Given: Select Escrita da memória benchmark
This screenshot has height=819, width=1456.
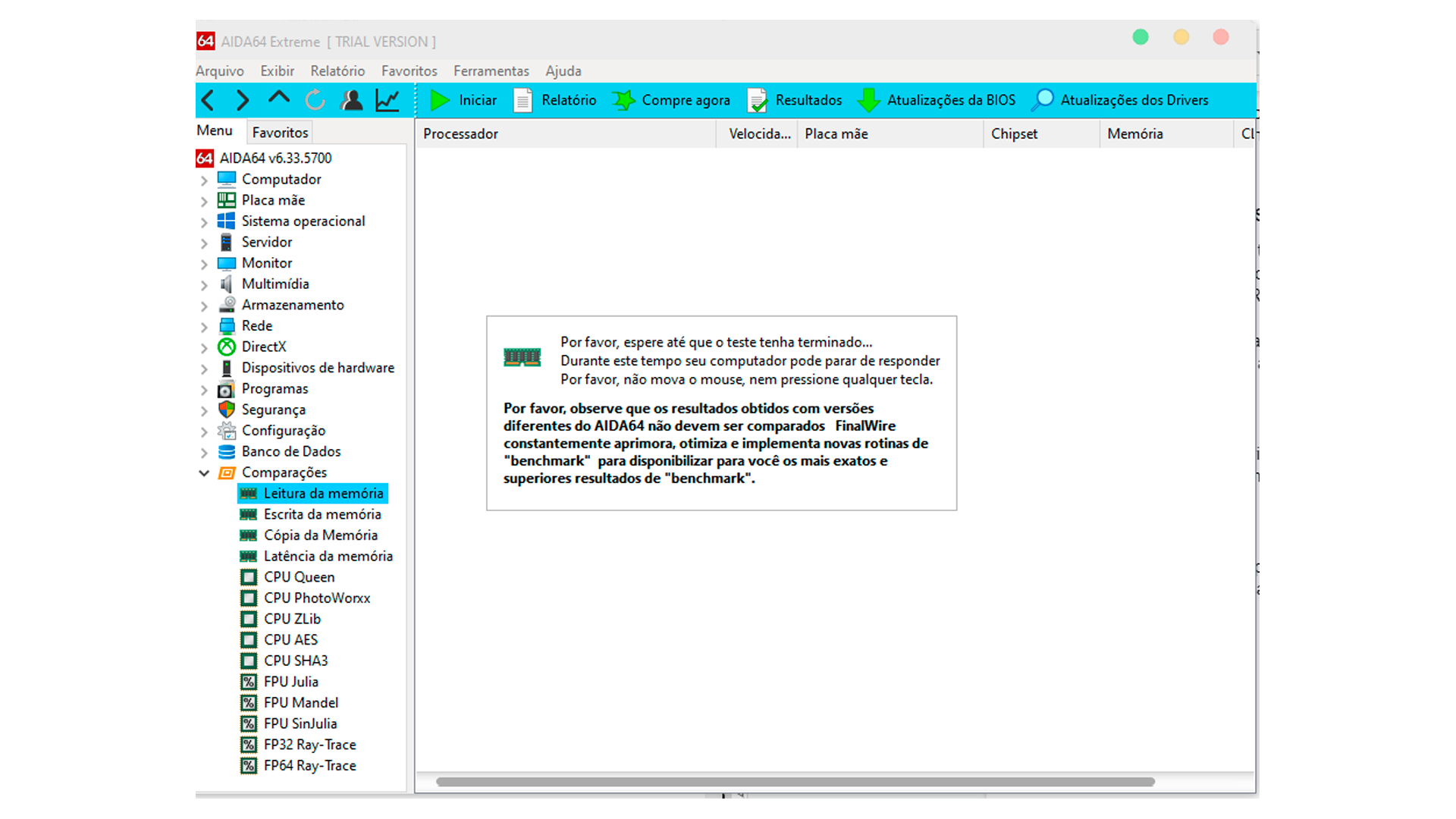Looking at the screenshot, I should coord(312,514).
